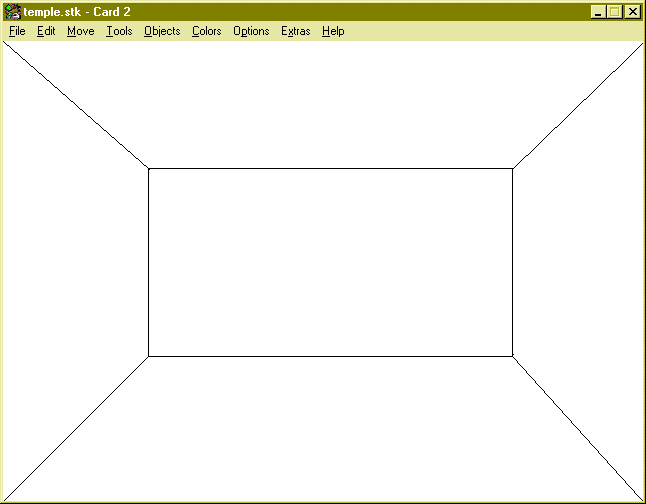This screenshot has width=646, height=504.
Task: Click the top-left corner of the central rectangle
Action: (x=149, y=169)
